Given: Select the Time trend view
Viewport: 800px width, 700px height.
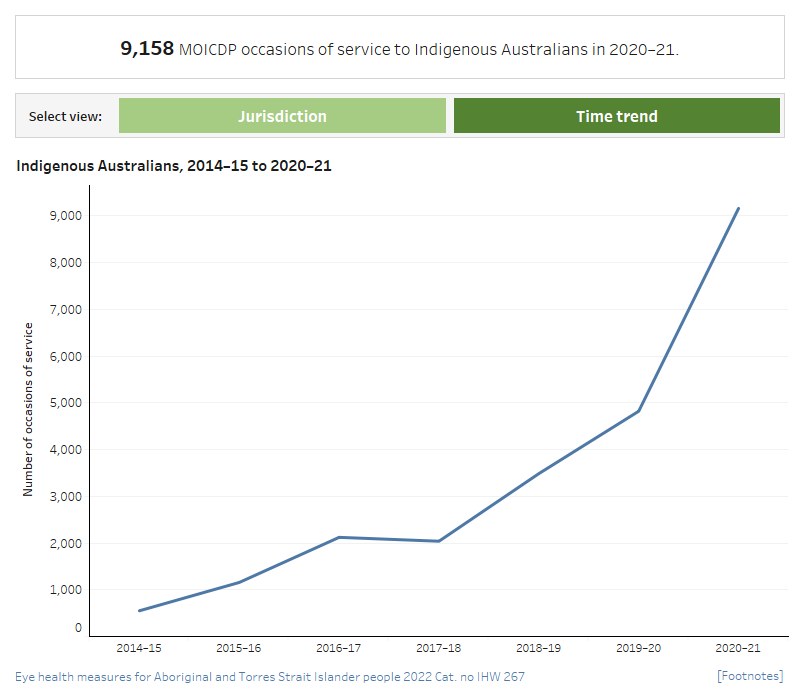Looking at the screenshot, I should [616, 116].
